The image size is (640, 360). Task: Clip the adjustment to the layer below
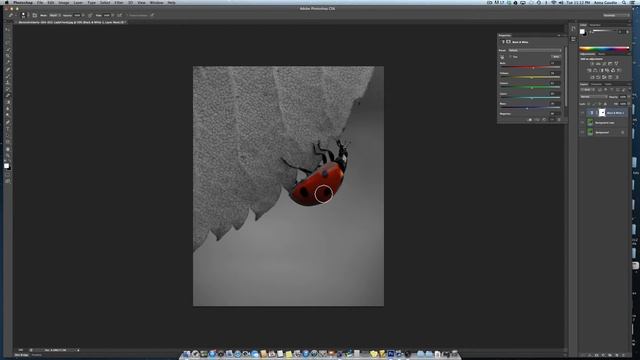(530, 120)
